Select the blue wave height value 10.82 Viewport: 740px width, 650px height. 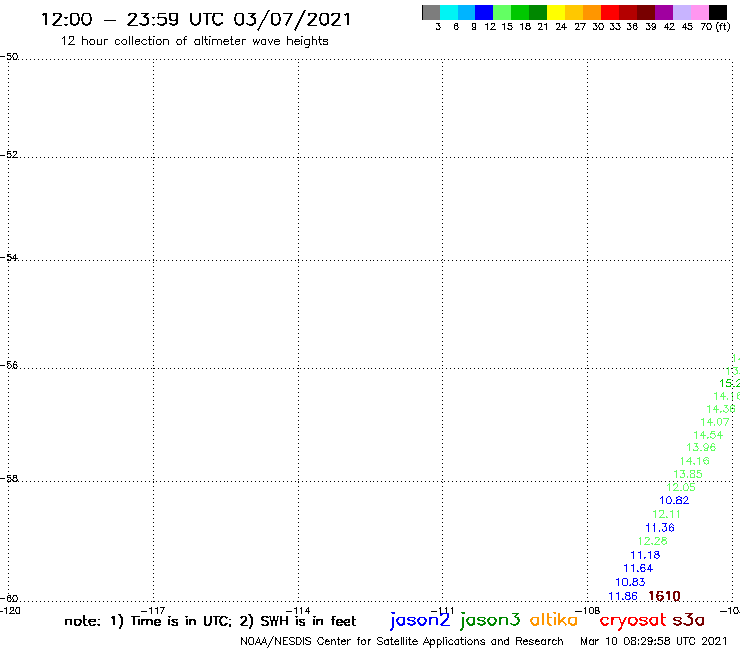pos(674,500)
